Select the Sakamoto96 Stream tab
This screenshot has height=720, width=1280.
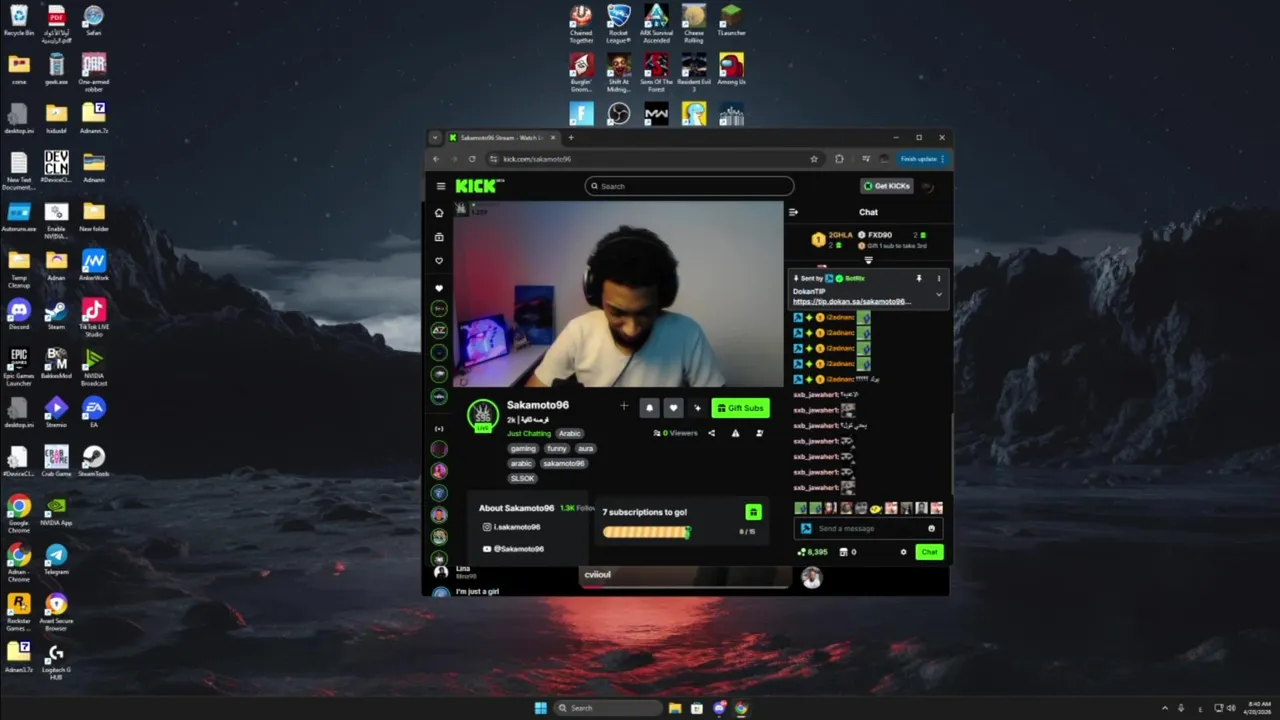[501, 138]
